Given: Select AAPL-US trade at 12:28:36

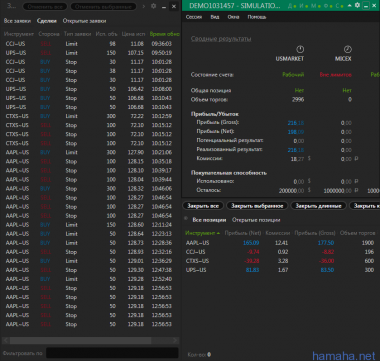Looking at the screenshot, I should pos(90,243).
